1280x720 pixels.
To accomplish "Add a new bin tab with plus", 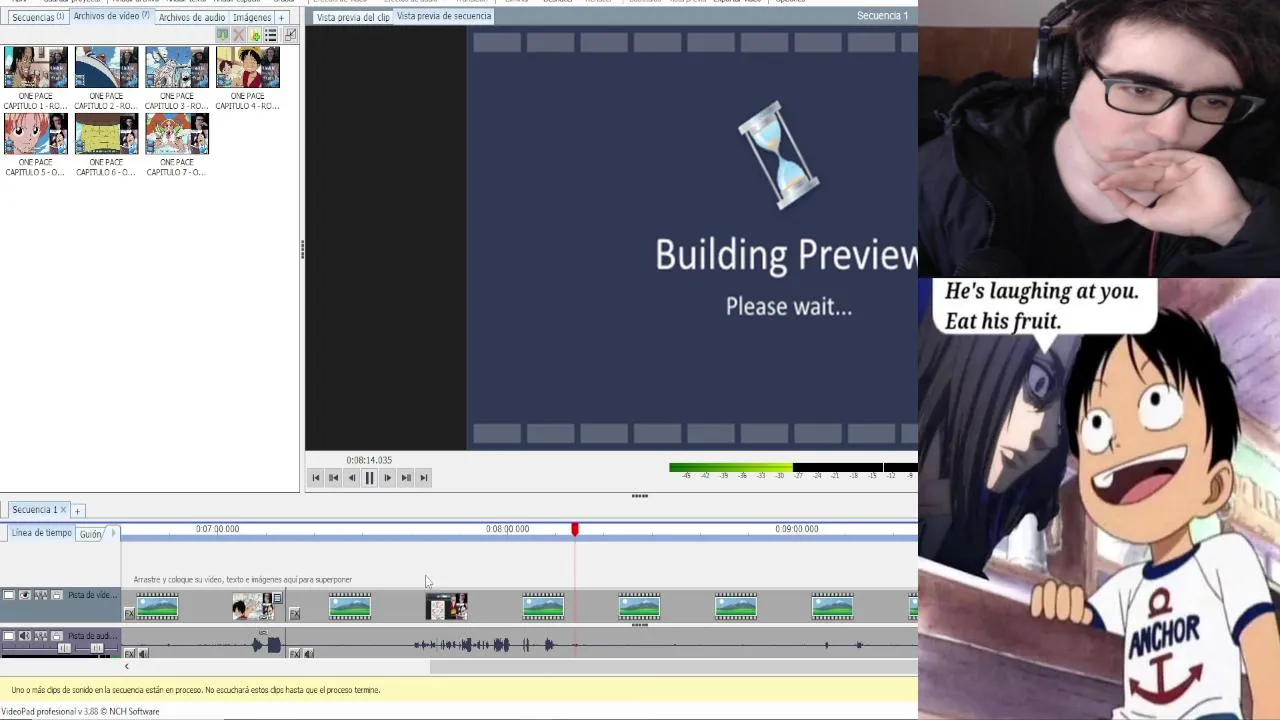I will [x=281, y=17].
